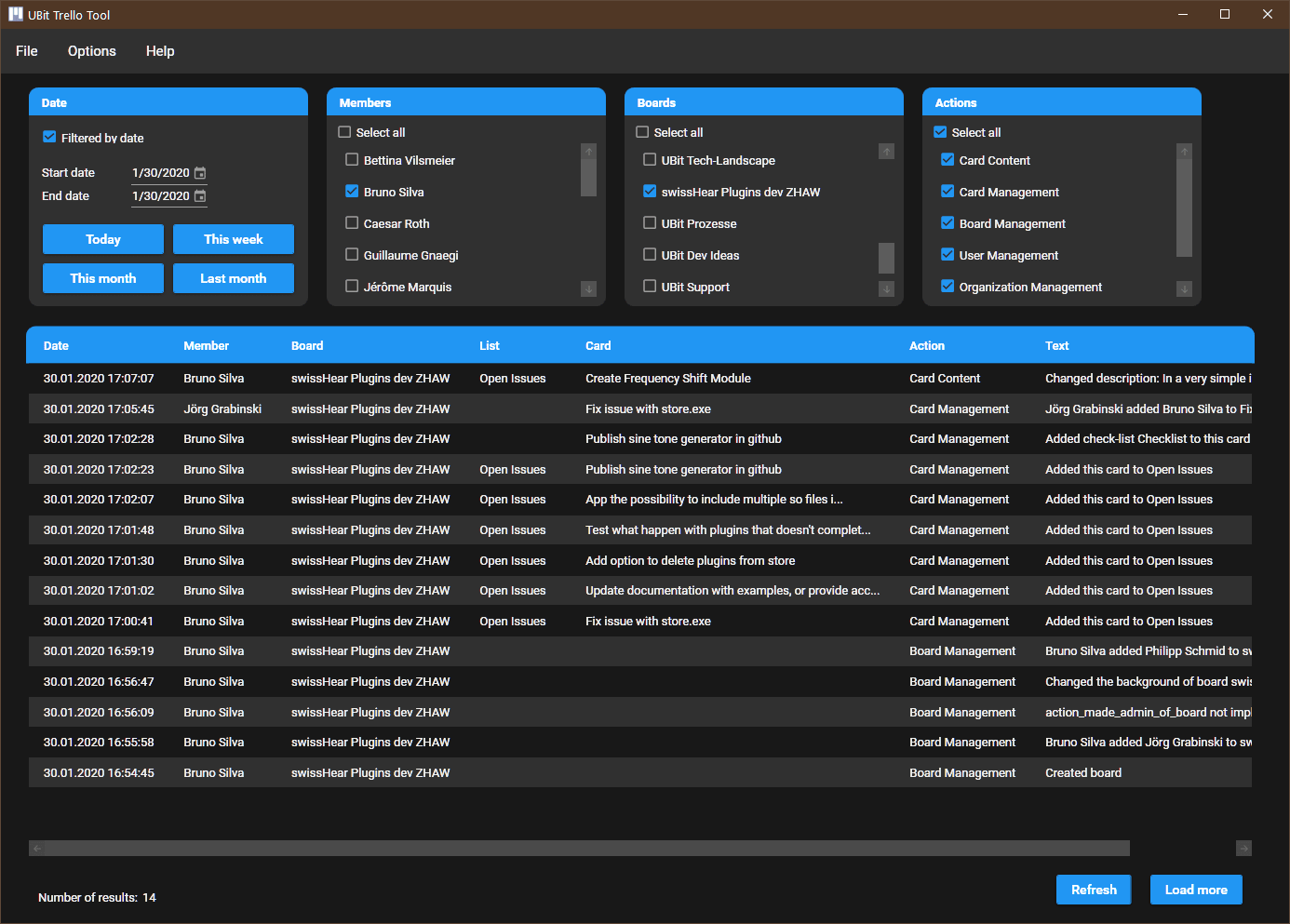Check the UBit Support board checkbox
Image resolution: width=1290 pixels, height=924 pixels.
650,286
